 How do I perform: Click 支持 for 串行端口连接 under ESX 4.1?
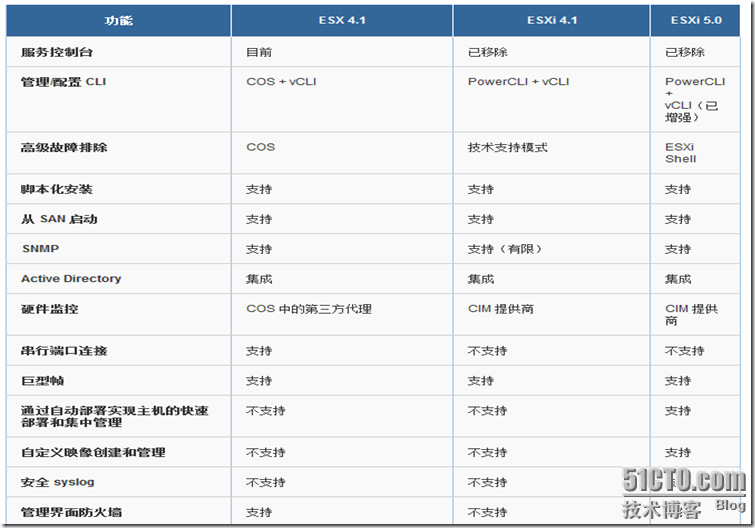coord(259,351)
